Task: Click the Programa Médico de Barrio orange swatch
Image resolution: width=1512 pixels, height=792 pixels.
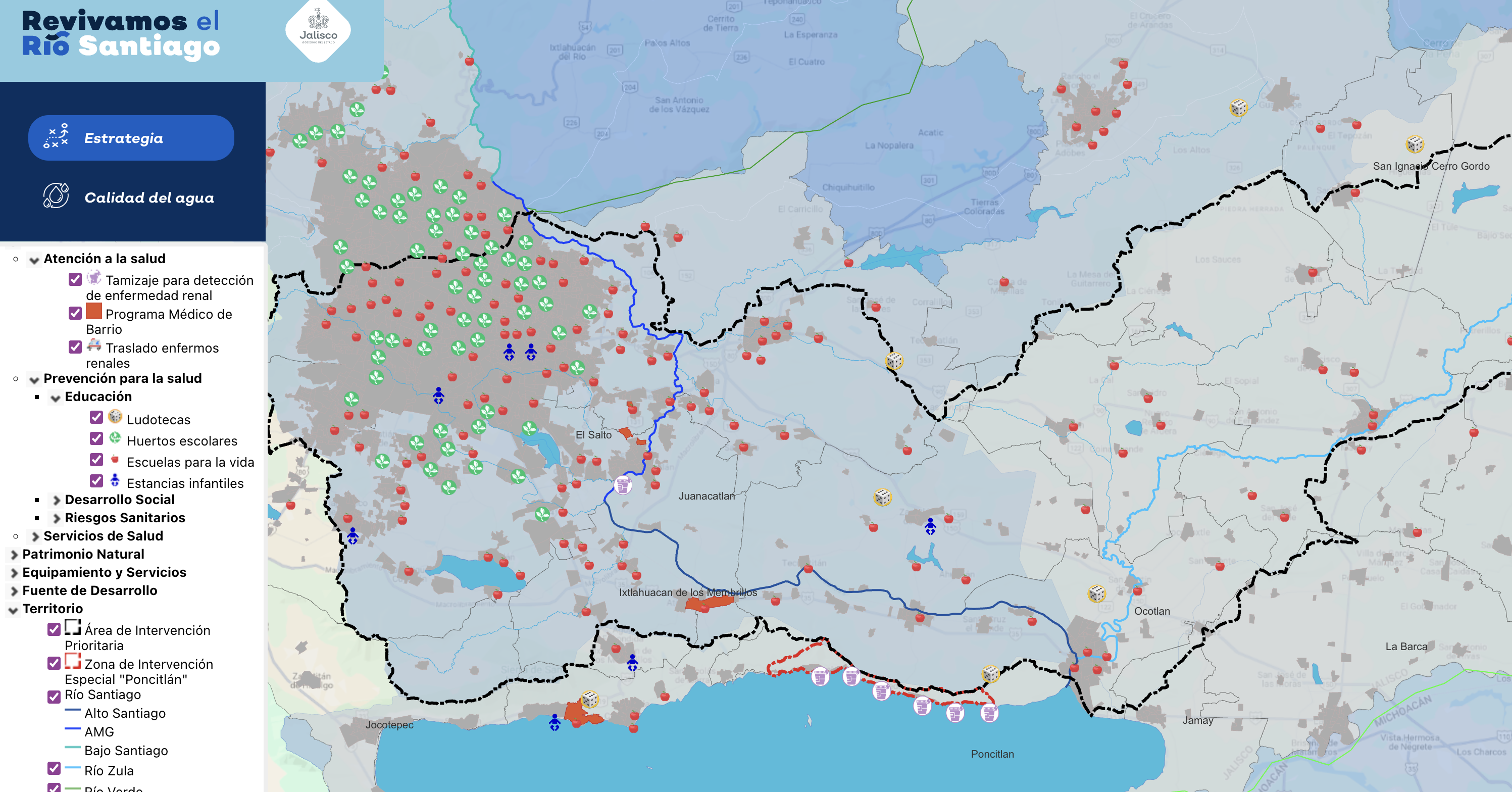Action: [94, 311]
